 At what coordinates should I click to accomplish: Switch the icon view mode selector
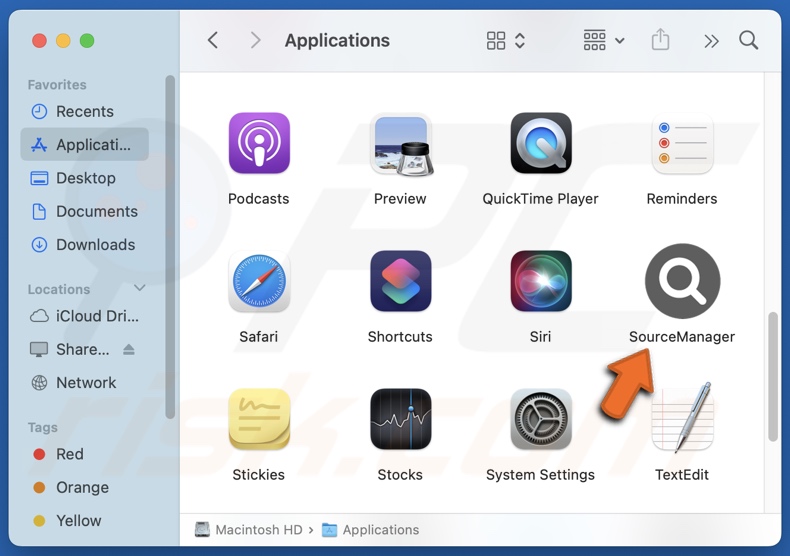point(506,41)
